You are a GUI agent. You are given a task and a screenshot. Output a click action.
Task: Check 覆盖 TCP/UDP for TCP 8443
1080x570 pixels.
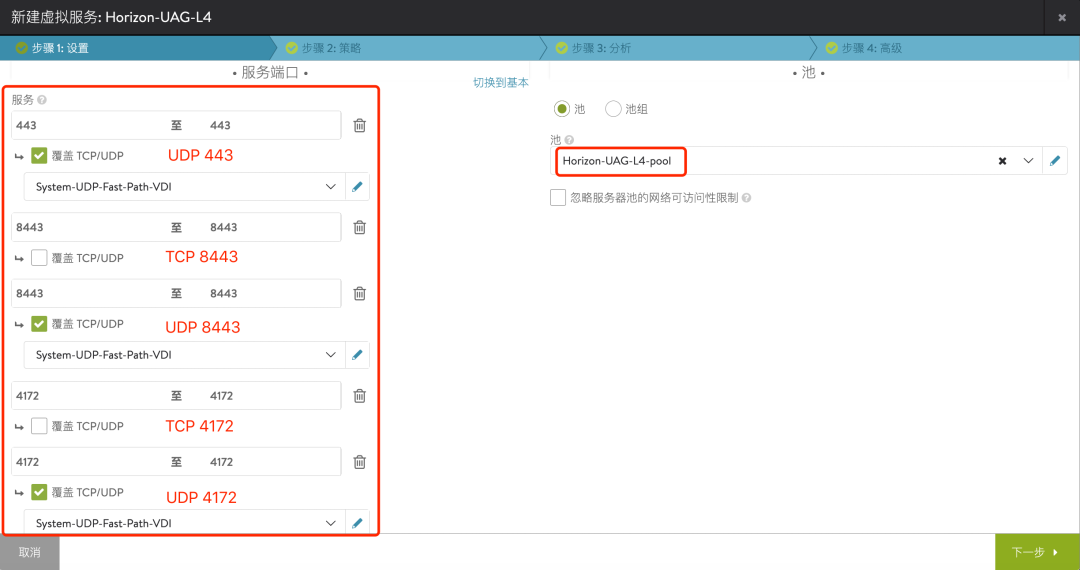pyautogui.click(x=39, y=257)
